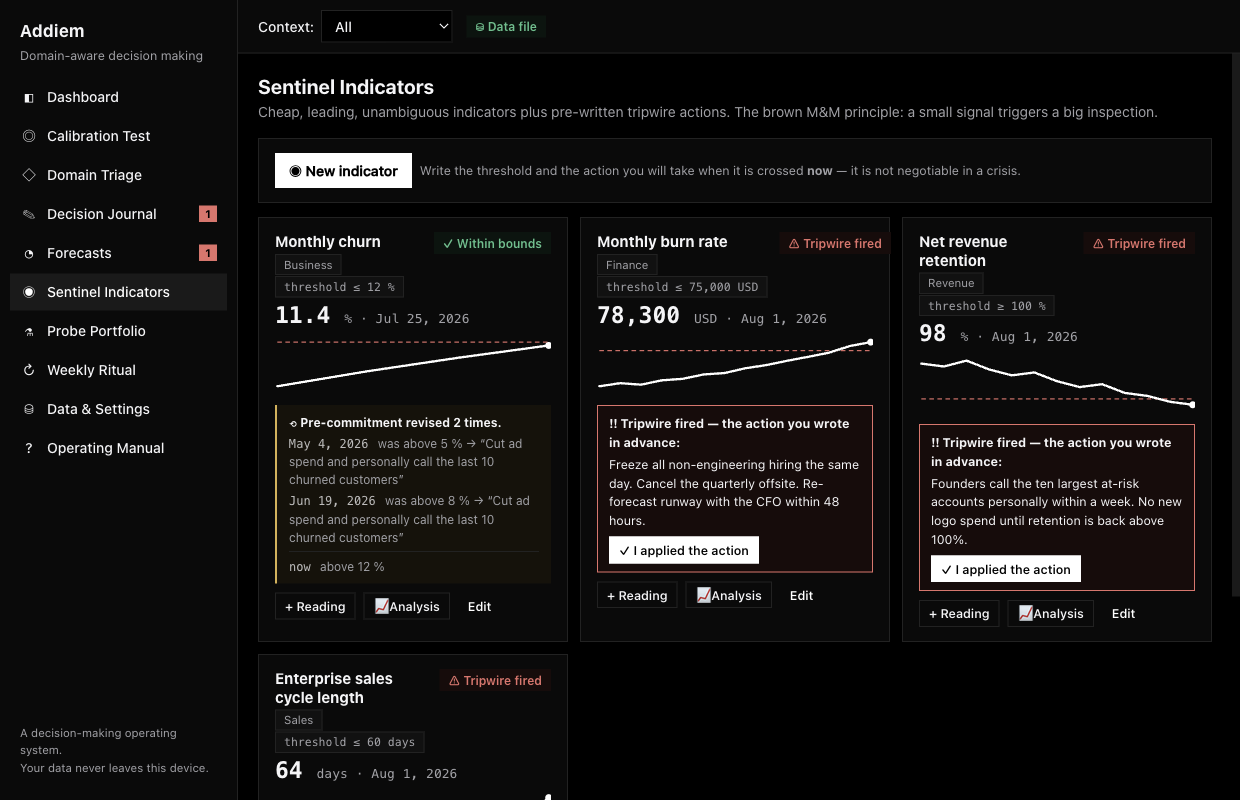Click the Monthly churn trend chart
The height and width of the screenshot is (800, 1240).
point(413,363)
